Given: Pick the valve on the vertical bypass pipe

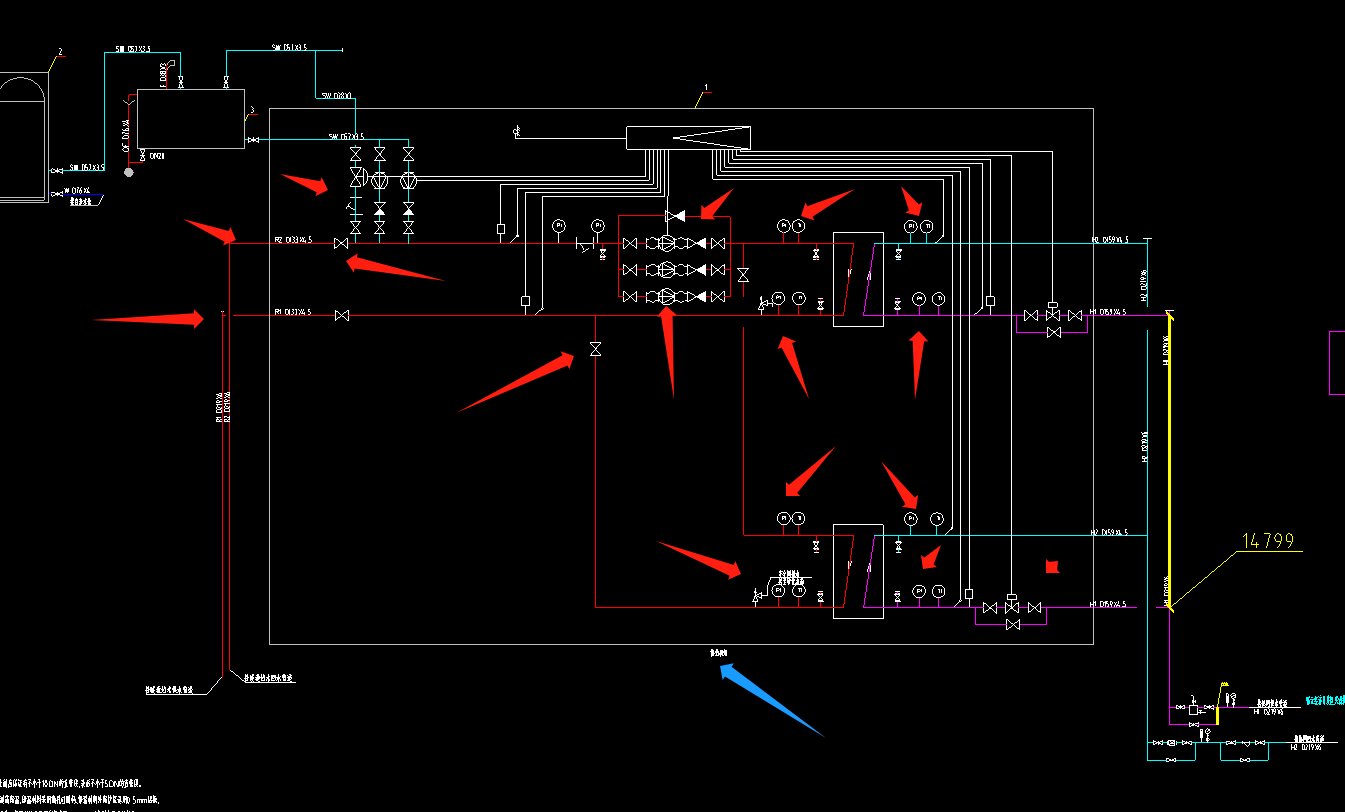Looking at the screenshot, I should pos(596,349).
